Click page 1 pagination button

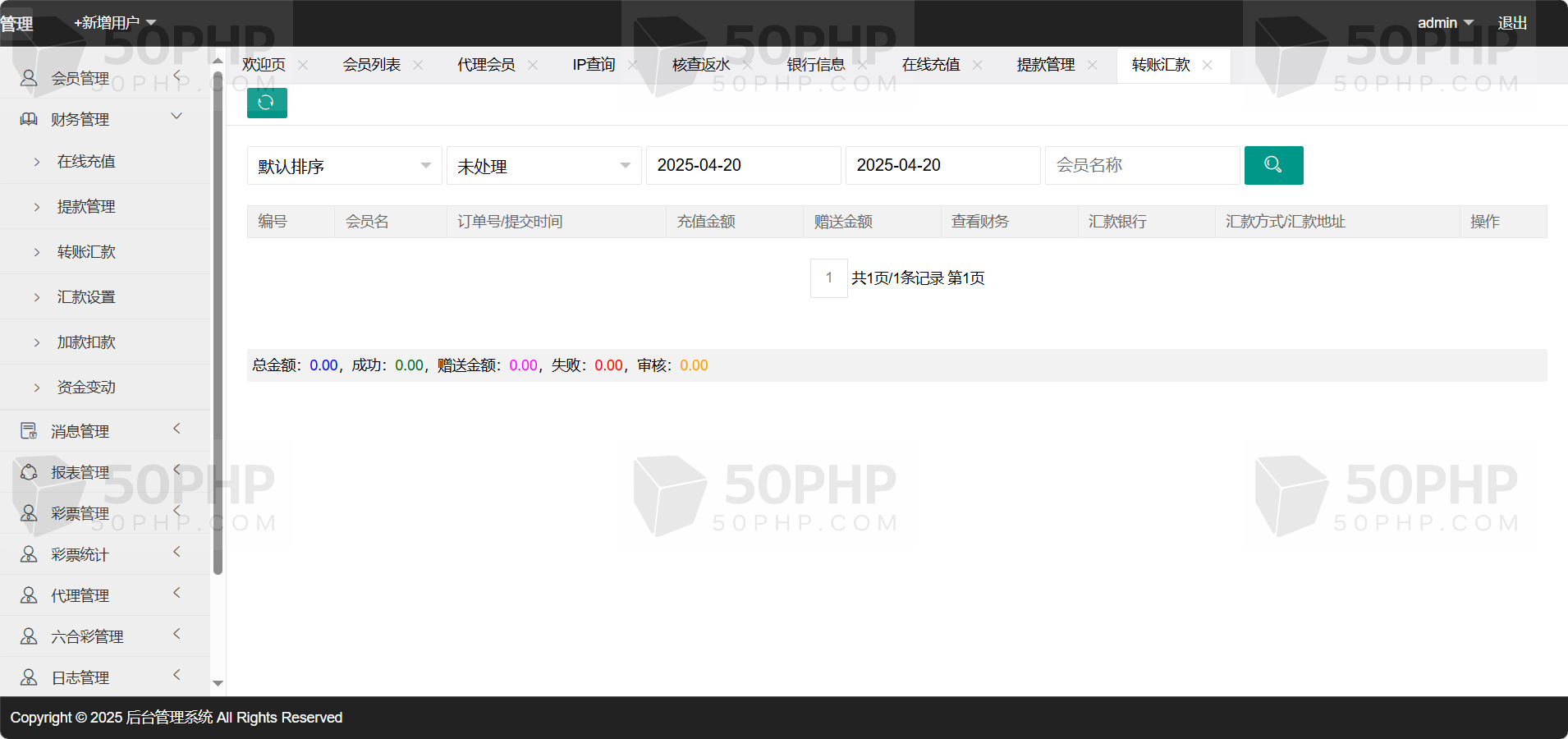point(828,278)
